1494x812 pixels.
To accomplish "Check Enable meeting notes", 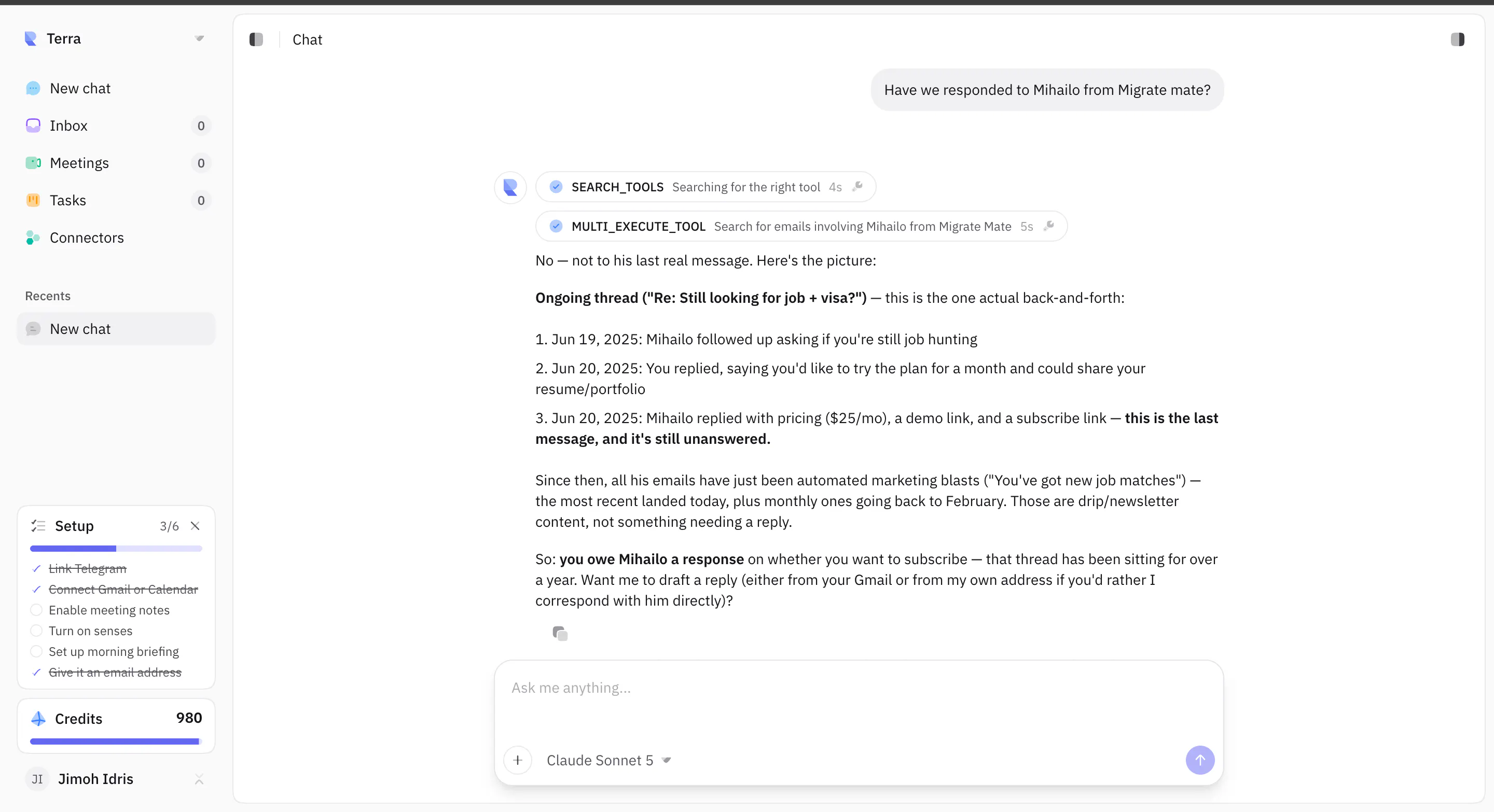I will [x=36, y=610].
